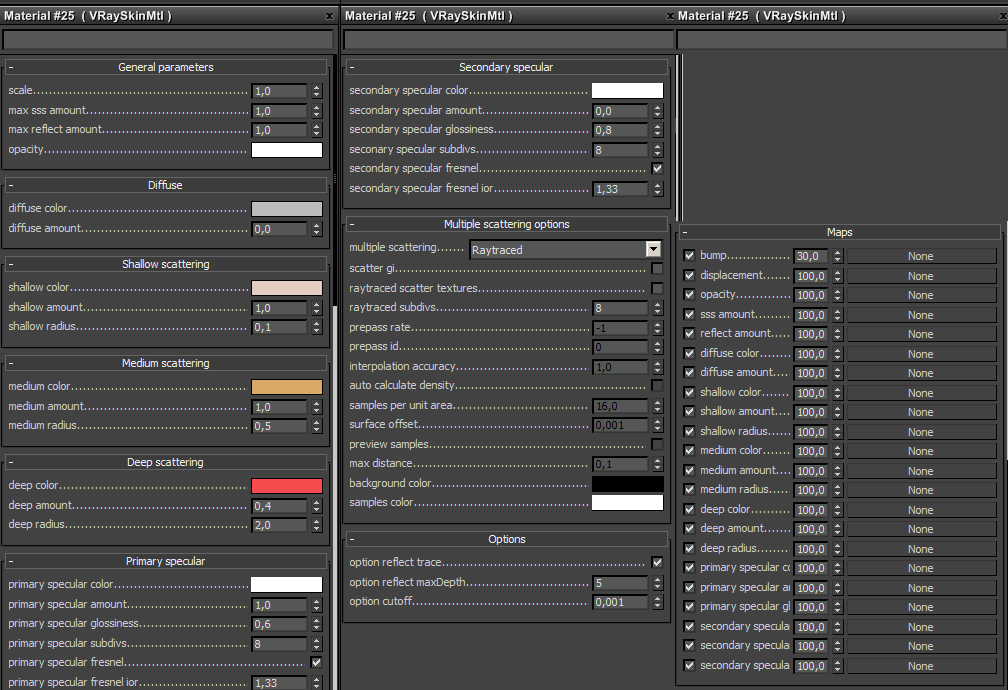The image size is (1008, 690).
Task: Click the shallow radius spinner arrows
Action: (x=316, y=327)
